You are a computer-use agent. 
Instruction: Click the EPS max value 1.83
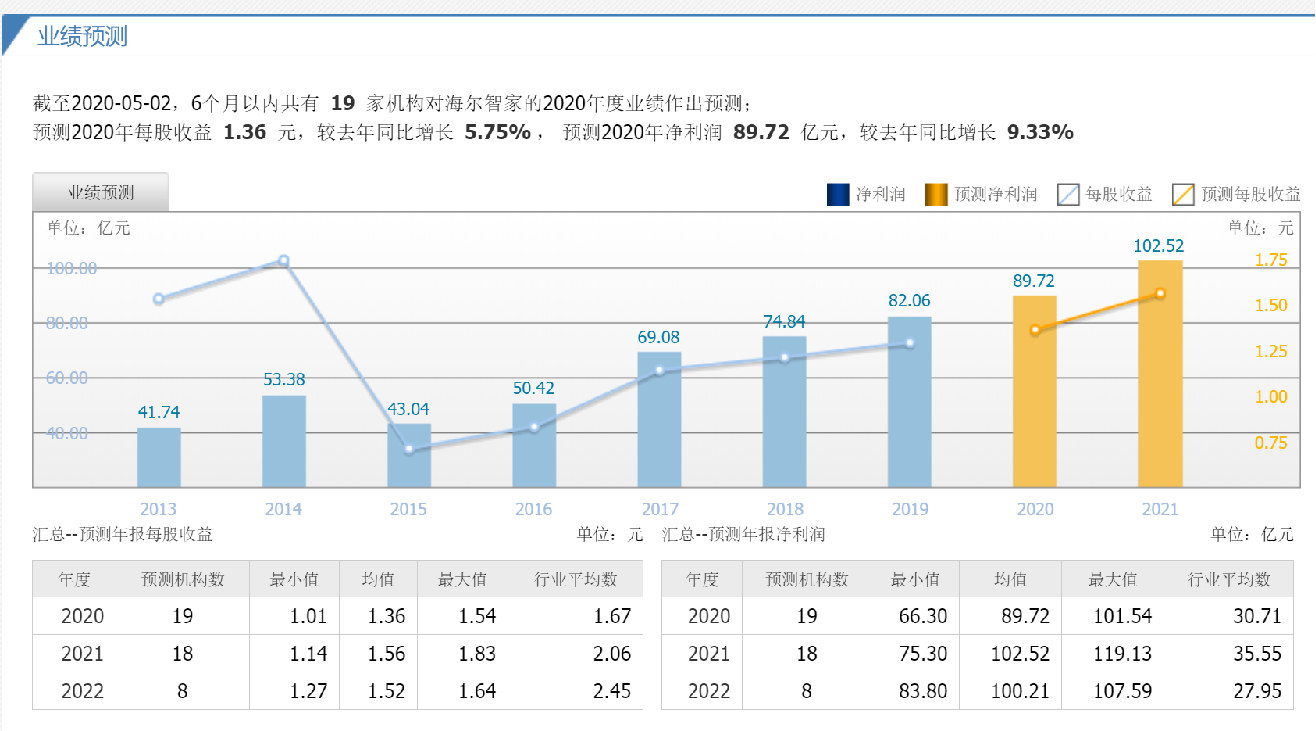pyautogui.click(x=477, y=654)
